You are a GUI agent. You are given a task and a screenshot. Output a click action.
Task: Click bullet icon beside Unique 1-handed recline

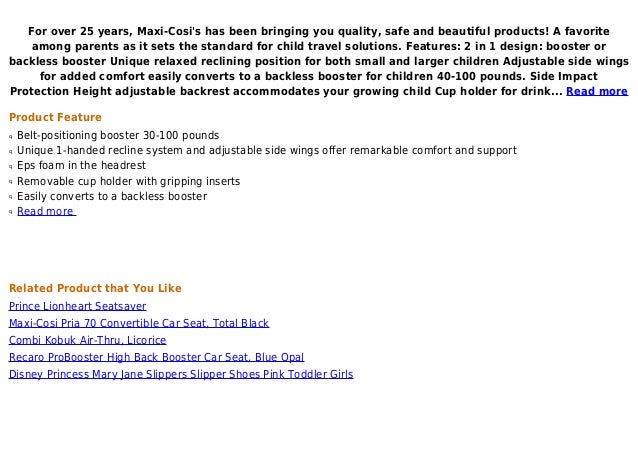point(11,151)
